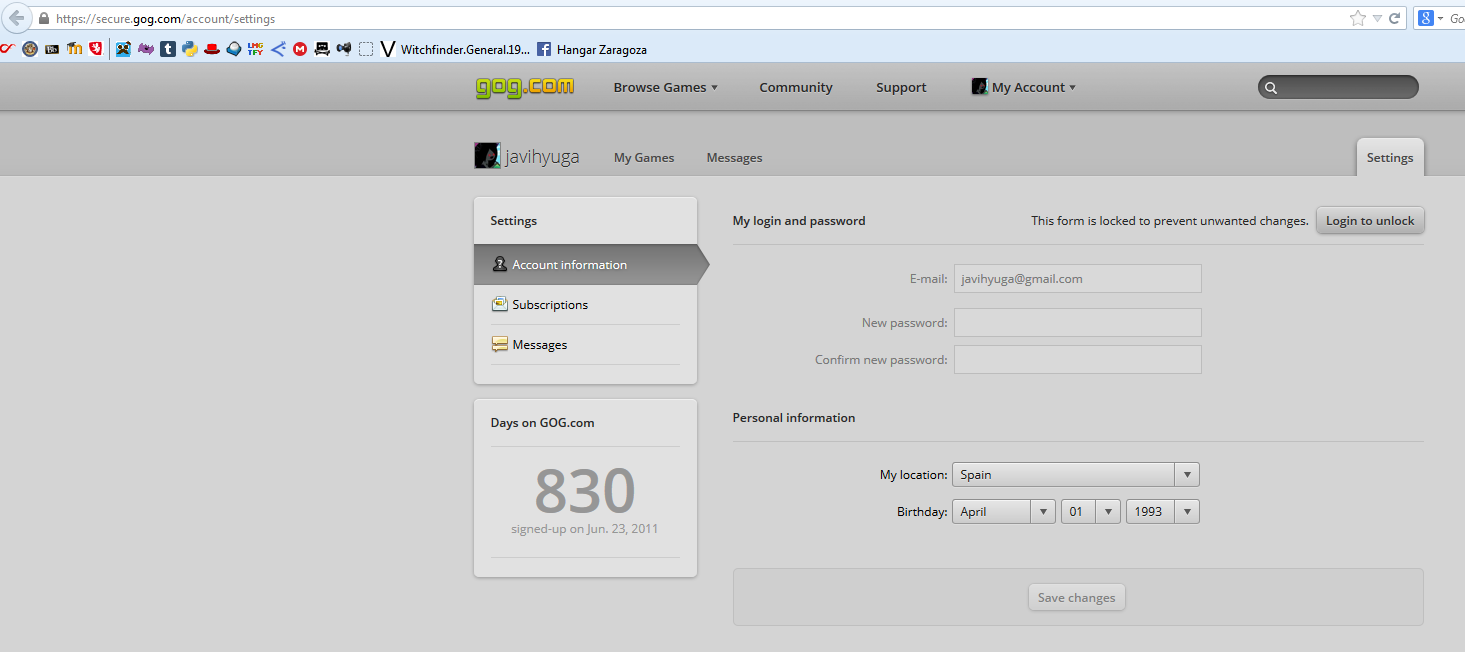Image resolution: width=1465 pixels, height=652 pixels.
Task: Open the red shield bookmark icon
Action: click(96, 48)
